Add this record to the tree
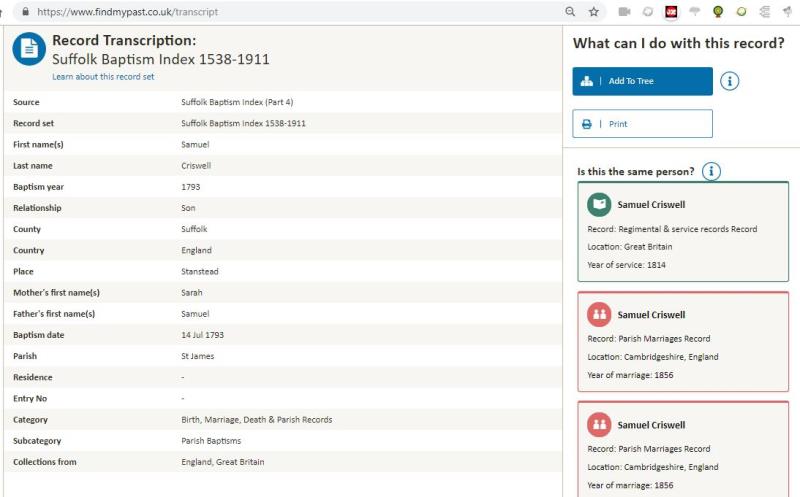The image size is (800, 497). coord(642,81)
